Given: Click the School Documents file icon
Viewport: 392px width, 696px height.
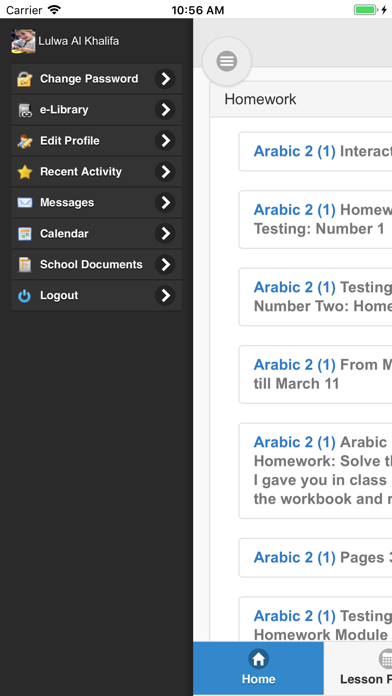Looking at the screenshot, I should point(24,265).
